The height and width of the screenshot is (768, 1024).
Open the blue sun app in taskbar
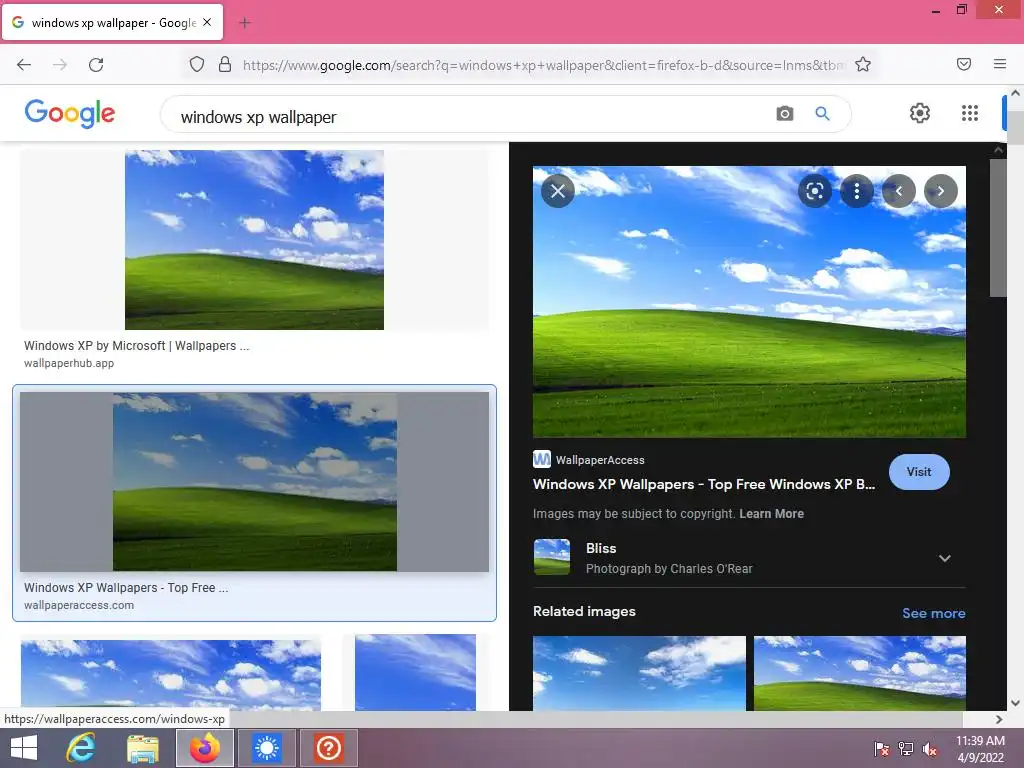pos(266,748)
